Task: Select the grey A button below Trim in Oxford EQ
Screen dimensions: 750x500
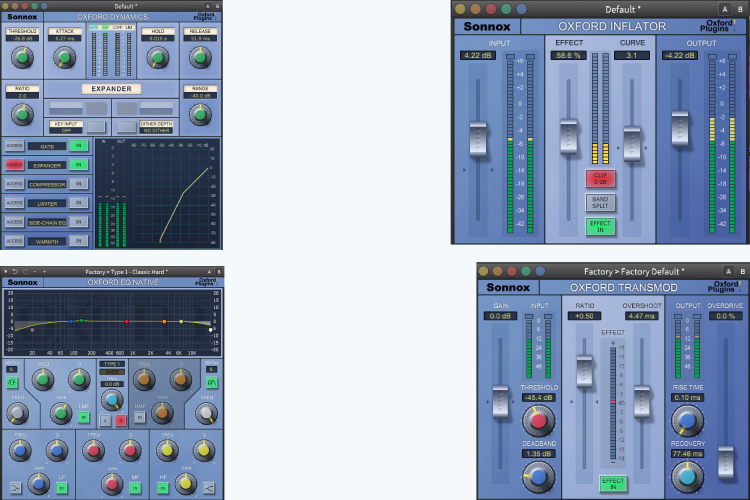Action: pyautogui.click(x=105, y=420)
